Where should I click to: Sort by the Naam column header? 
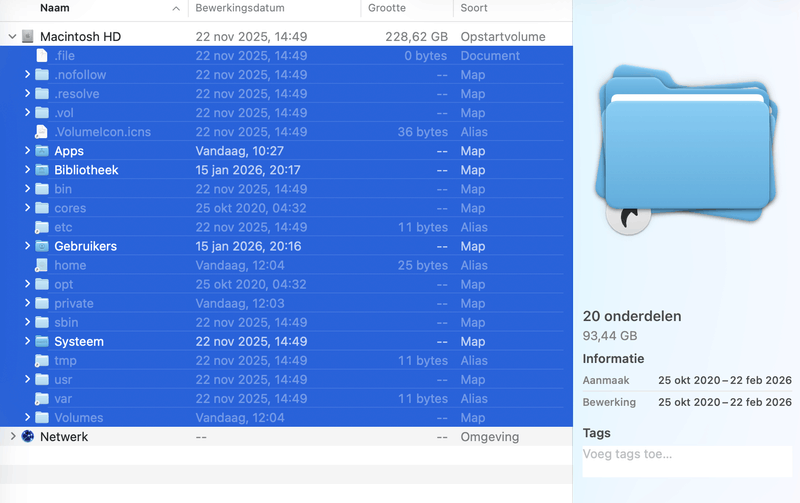55,8
